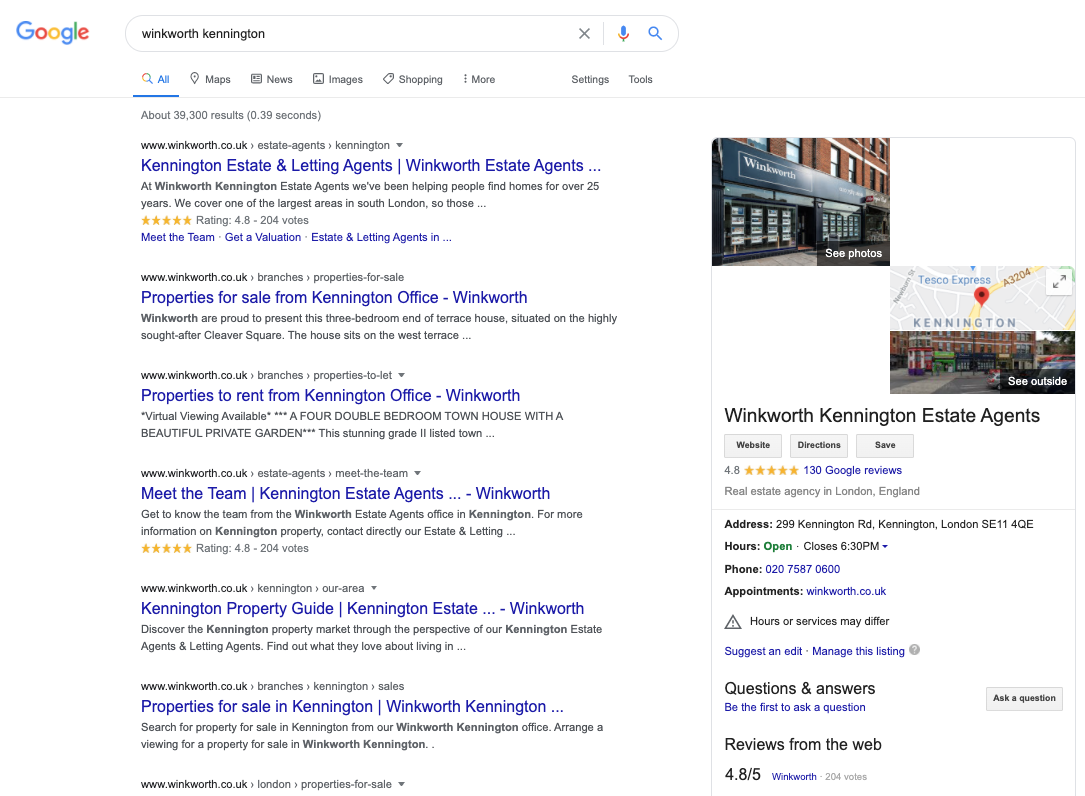Expand arrow next to estate-agents › kennington URL

(x=399, y=145)
